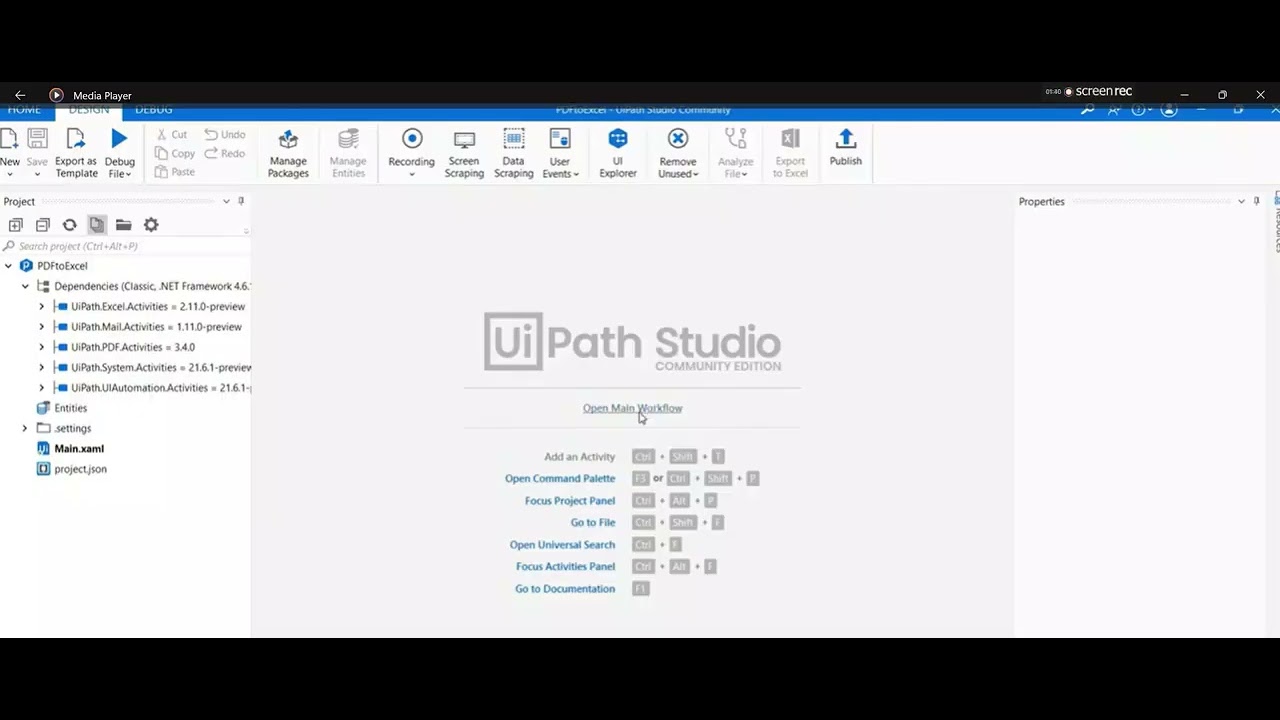Open project folder in File Explorer icon
The image size is (1280, 720).
point(123,225)
